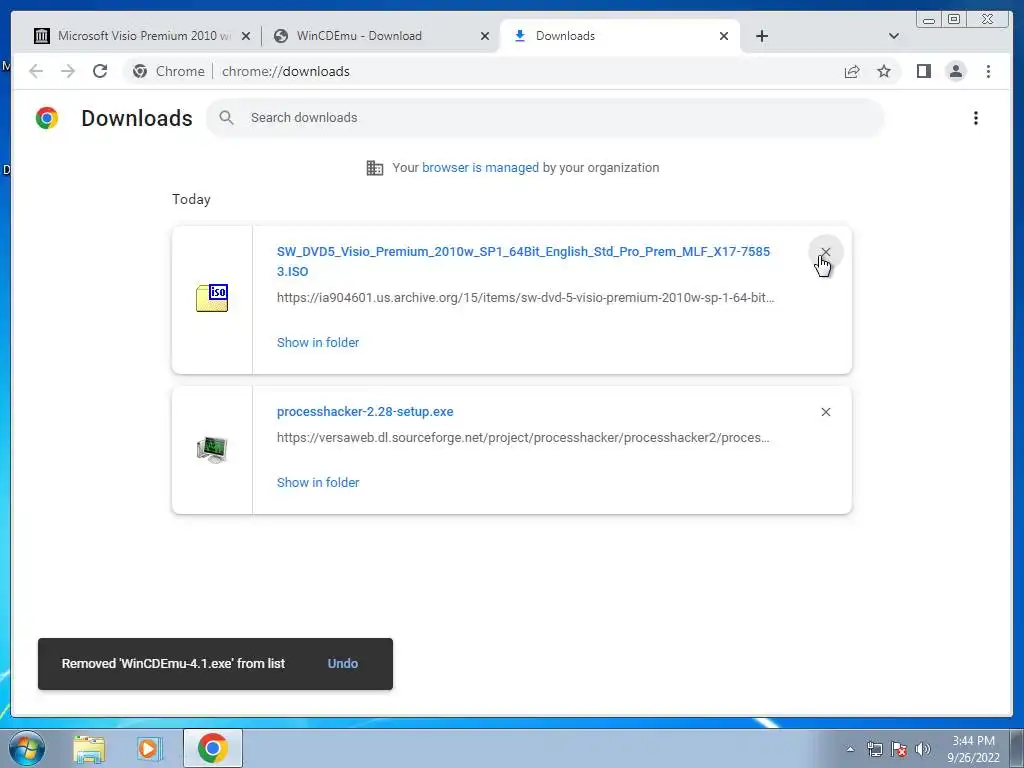This screenshot has height=768, width=1024.
Task: Toggle the side panel icon
Action: (x=923, y=71)
